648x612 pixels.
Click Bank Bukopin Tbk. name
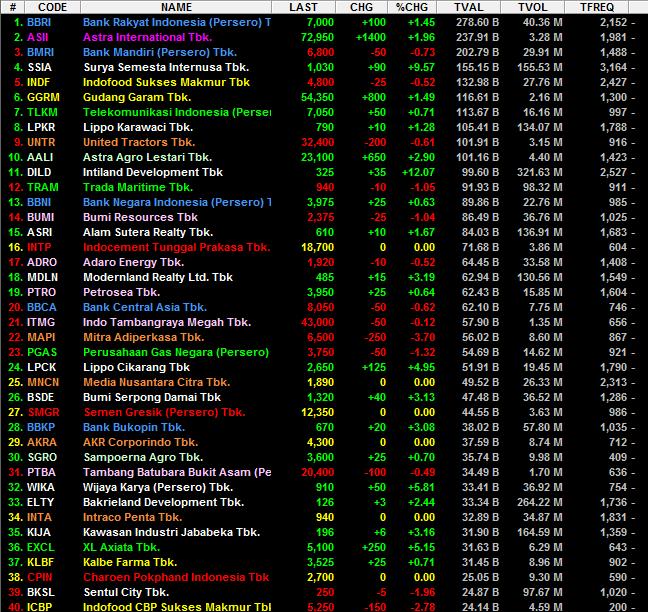click(134, 427)
